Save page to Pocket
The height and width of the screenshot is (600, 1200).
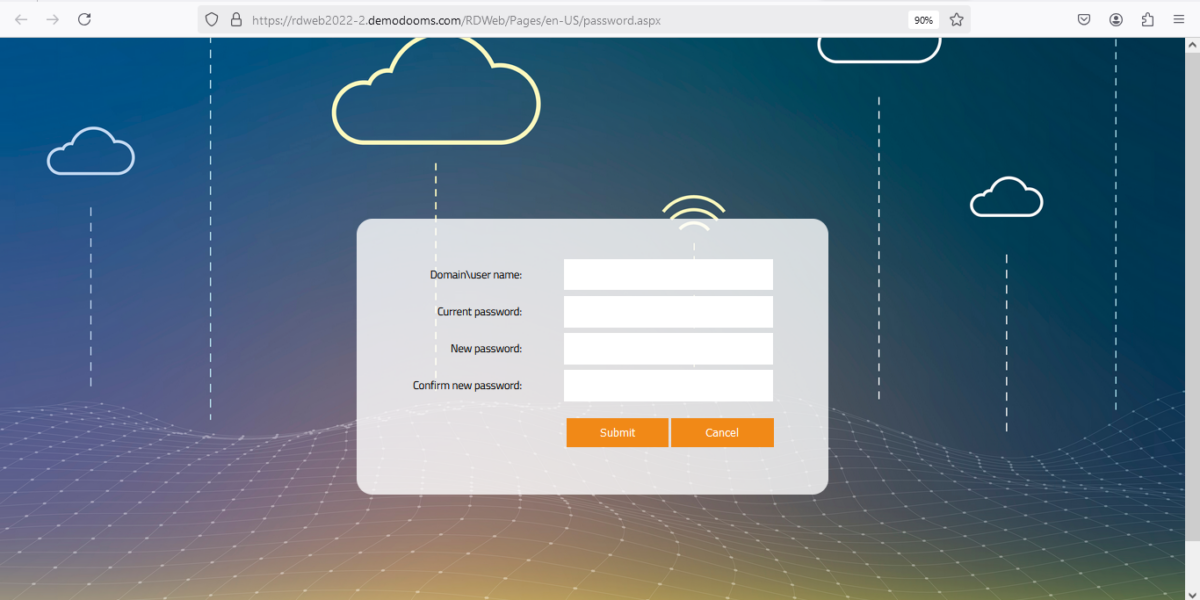tap(1084, 19)
